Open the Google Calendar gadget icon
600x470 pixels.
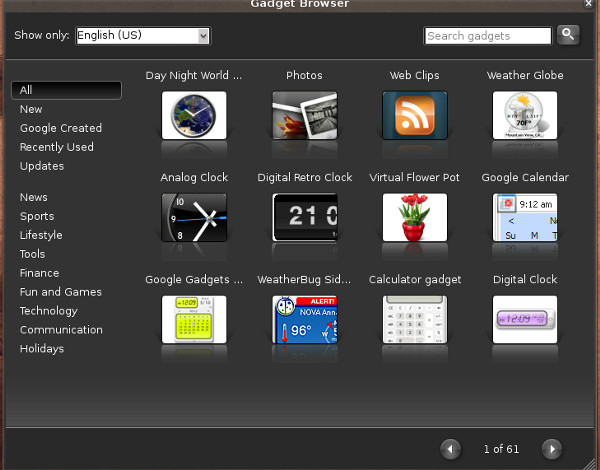click(x=525, y=217)
